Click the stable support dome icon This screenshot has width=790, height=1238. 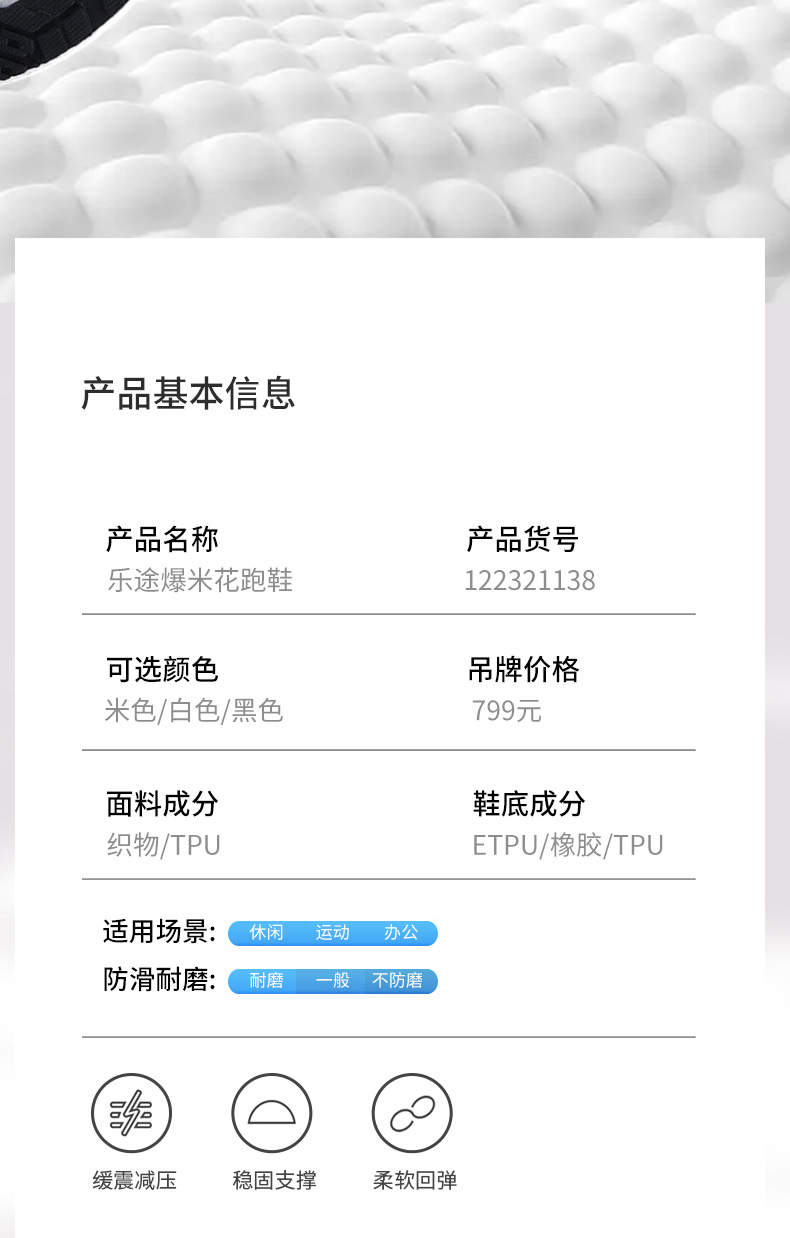tap(272, 1113)
